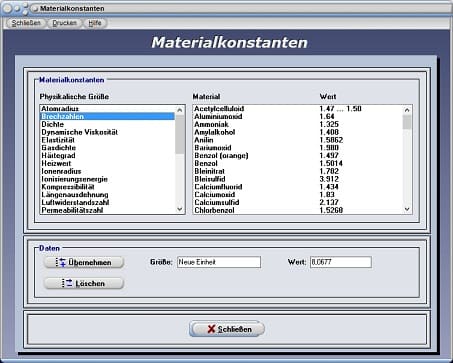Viewport: 453px width, 363px height.
Task: Click the Löschen button's list icon
Action: 67,283
